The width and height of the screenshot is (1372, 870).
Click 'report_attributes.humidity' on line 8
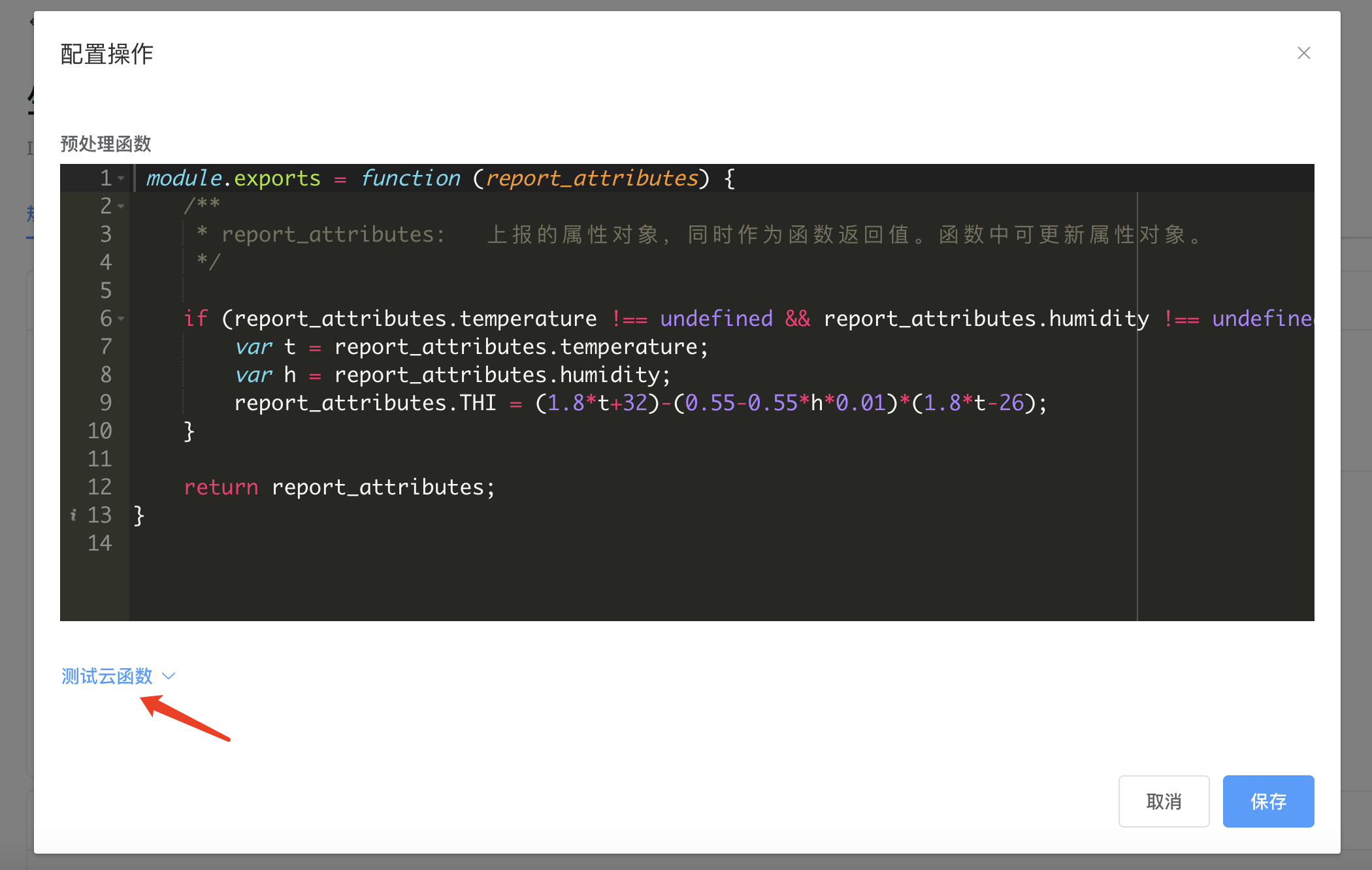(x=497, y=375)
